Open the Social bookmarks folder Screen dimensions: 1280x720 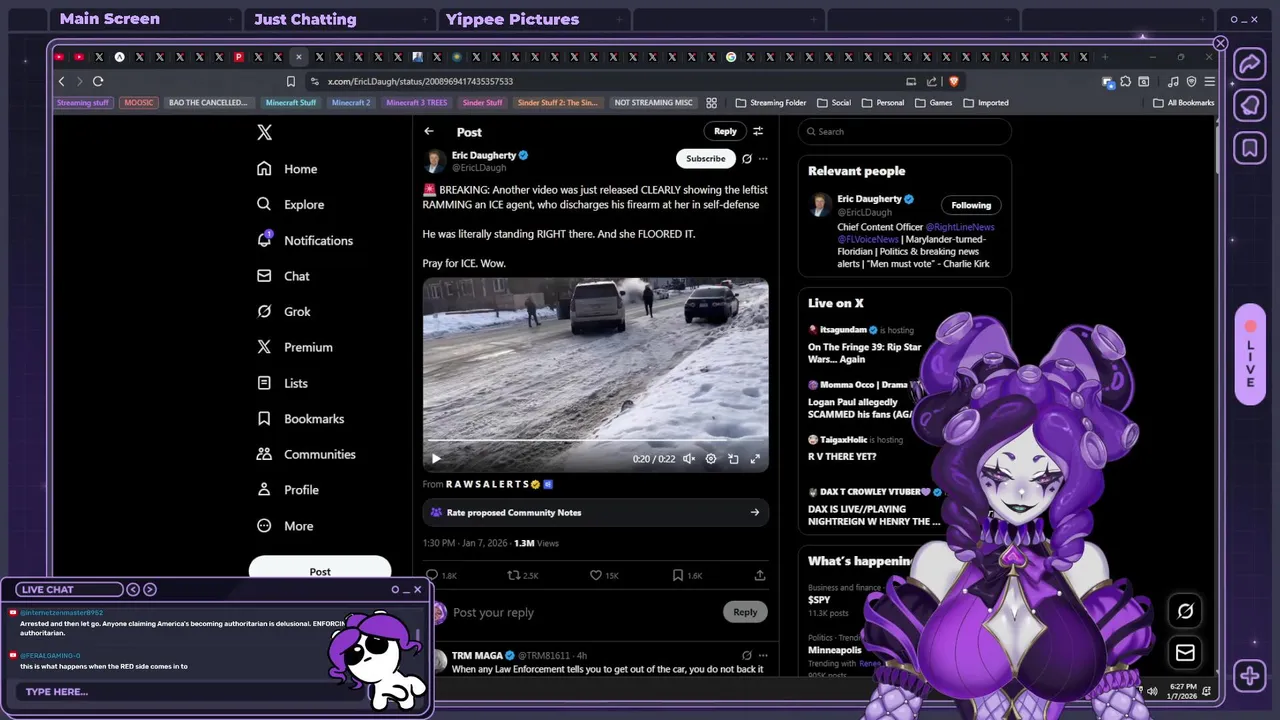click(x=834, y=102)
